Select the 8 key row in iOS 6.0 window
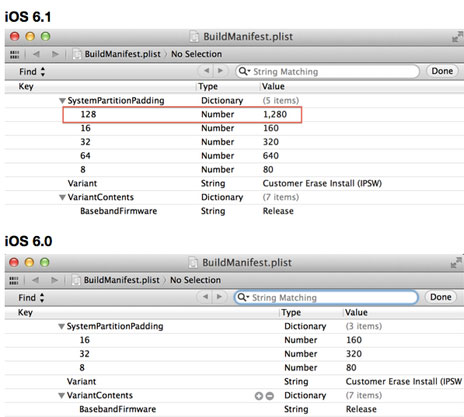Image resolution: width=464 pixels, height=417 pixels. pyautogui.click(x=234, y=368)
